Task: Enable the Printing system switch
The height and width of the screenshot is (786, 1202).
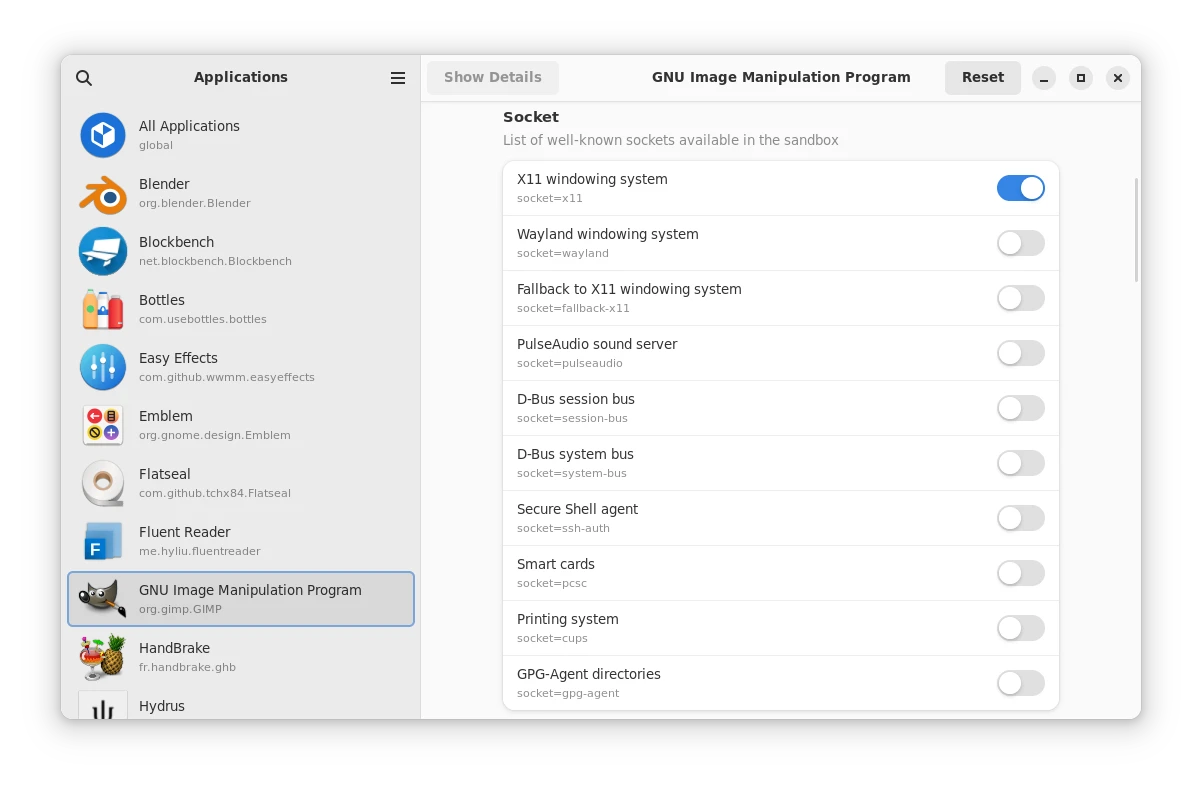Action: click(1020, 628)
